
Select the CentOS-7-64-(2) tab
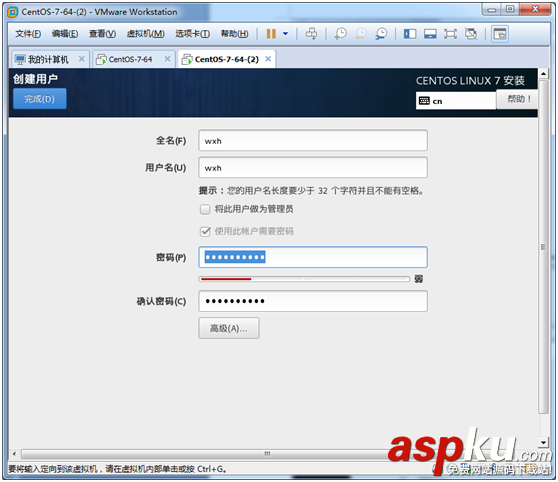226,59
